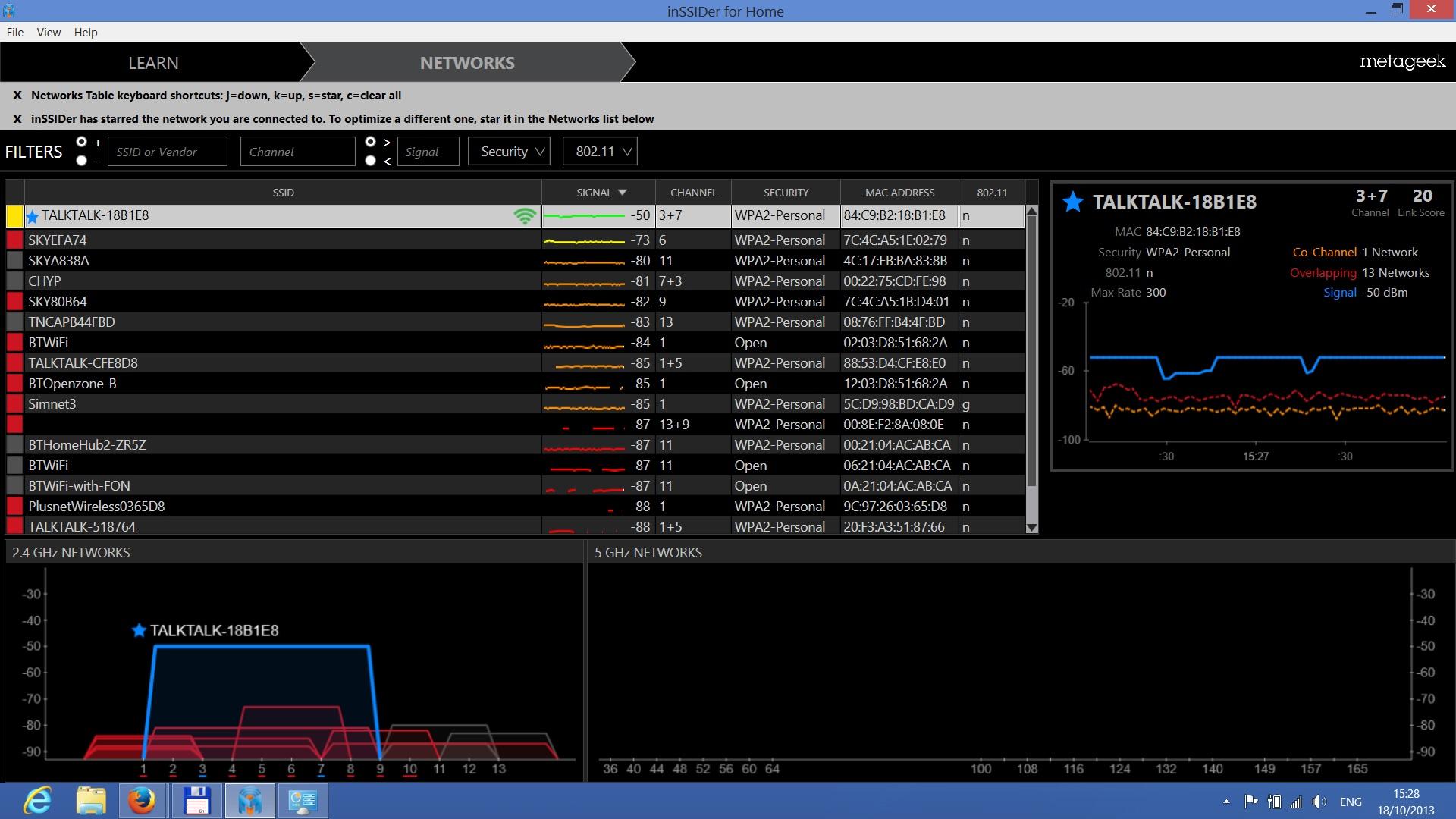Open the Security filter dropdown
This screenshot has width=1456, height=819.
[510, 152]
